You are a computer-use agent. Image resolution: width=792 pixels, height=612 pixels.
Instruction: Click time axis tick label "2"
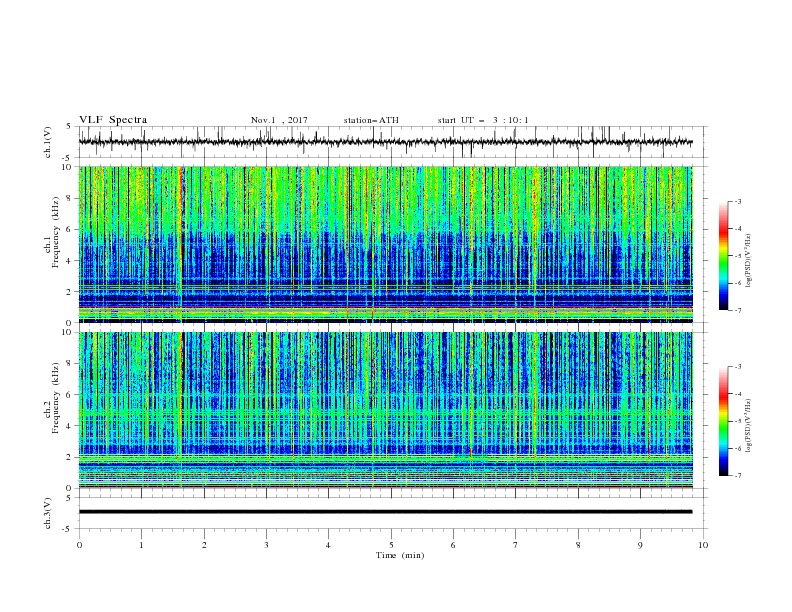204,545
